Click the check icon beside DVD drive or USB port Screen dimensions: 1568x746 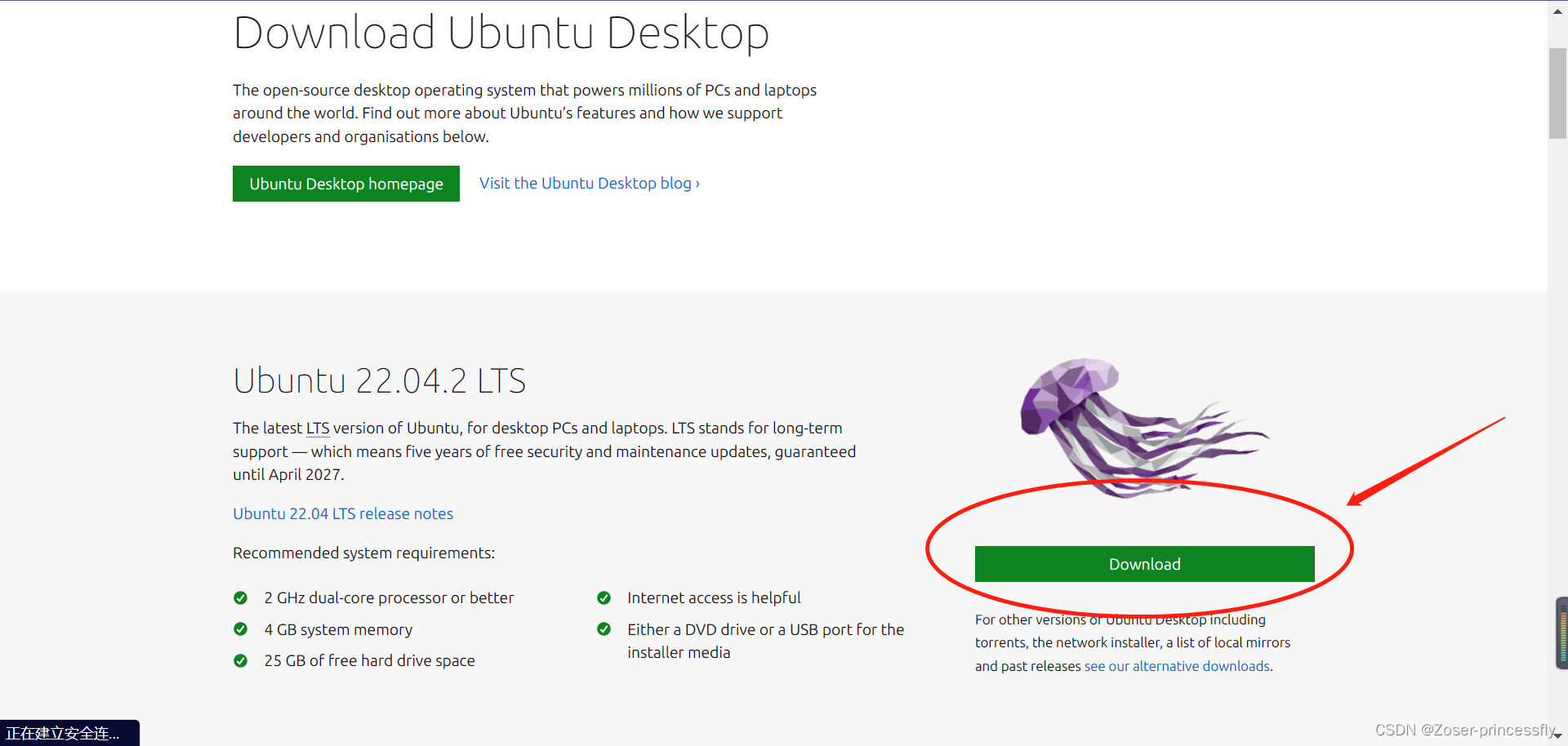(604, 629)
